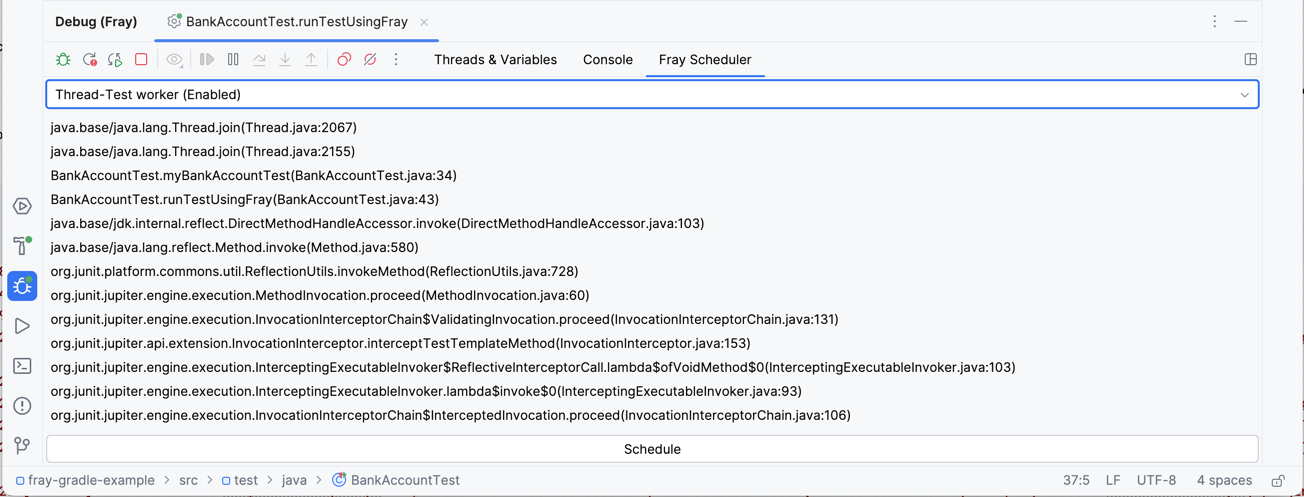1304x497 pixels.
Task: Select the runTestUsingFray(BankAccountTest.java:43) stack frame
Action: 245,199
